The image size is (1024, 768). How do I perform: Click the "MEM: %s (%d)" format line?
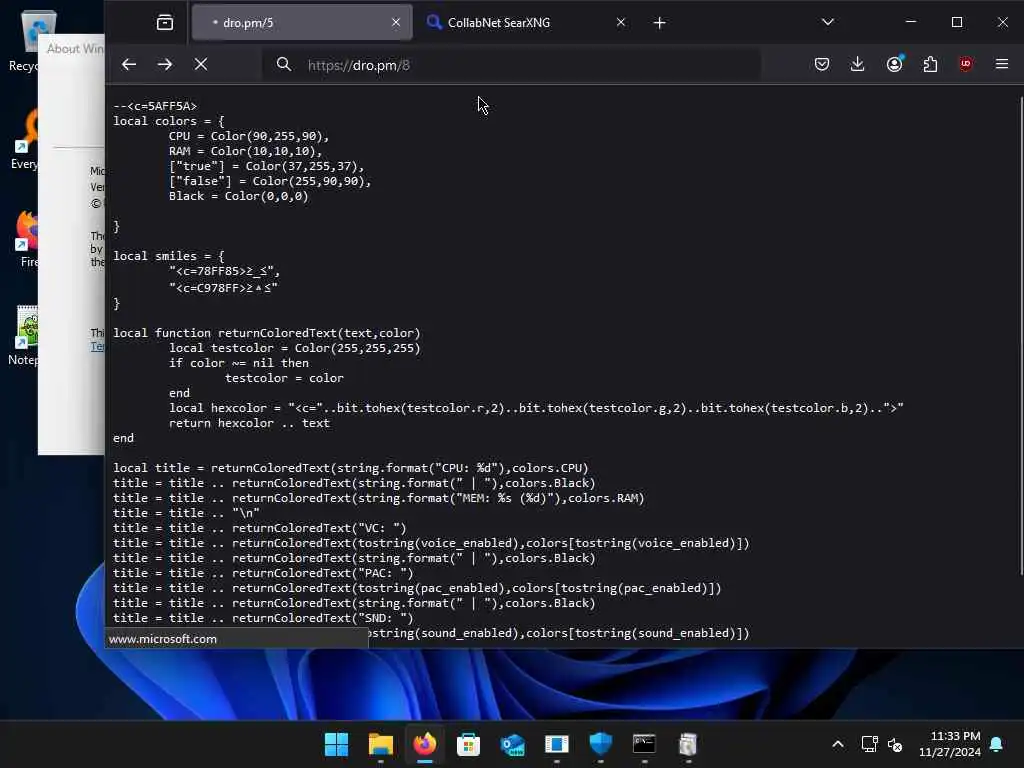(x=379, y=498)
